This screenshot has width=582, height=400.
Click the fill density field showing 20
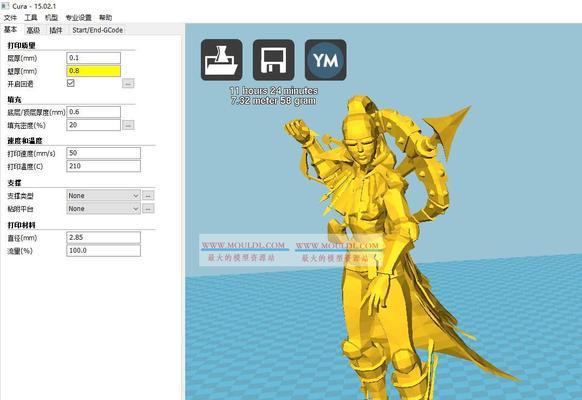tap(94, 125)
